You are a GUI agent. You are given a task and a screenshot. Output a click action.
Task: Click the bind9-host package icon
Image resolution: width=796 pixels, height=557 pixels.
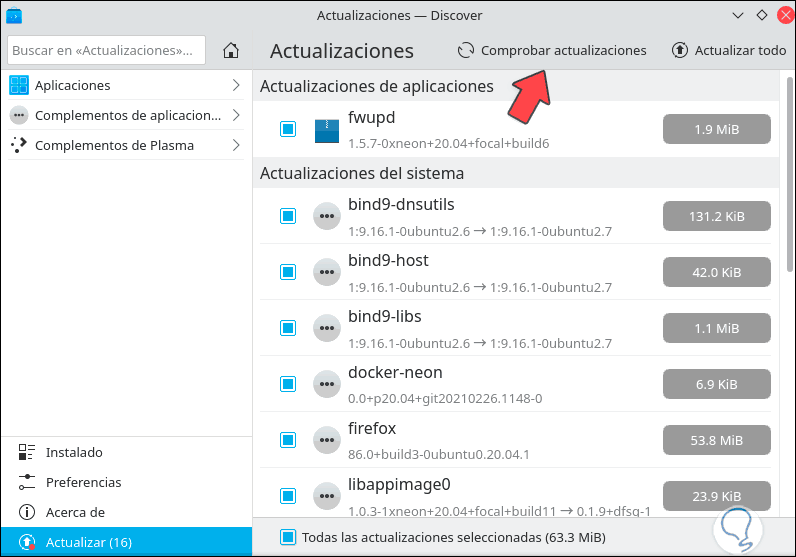point(326,272)
